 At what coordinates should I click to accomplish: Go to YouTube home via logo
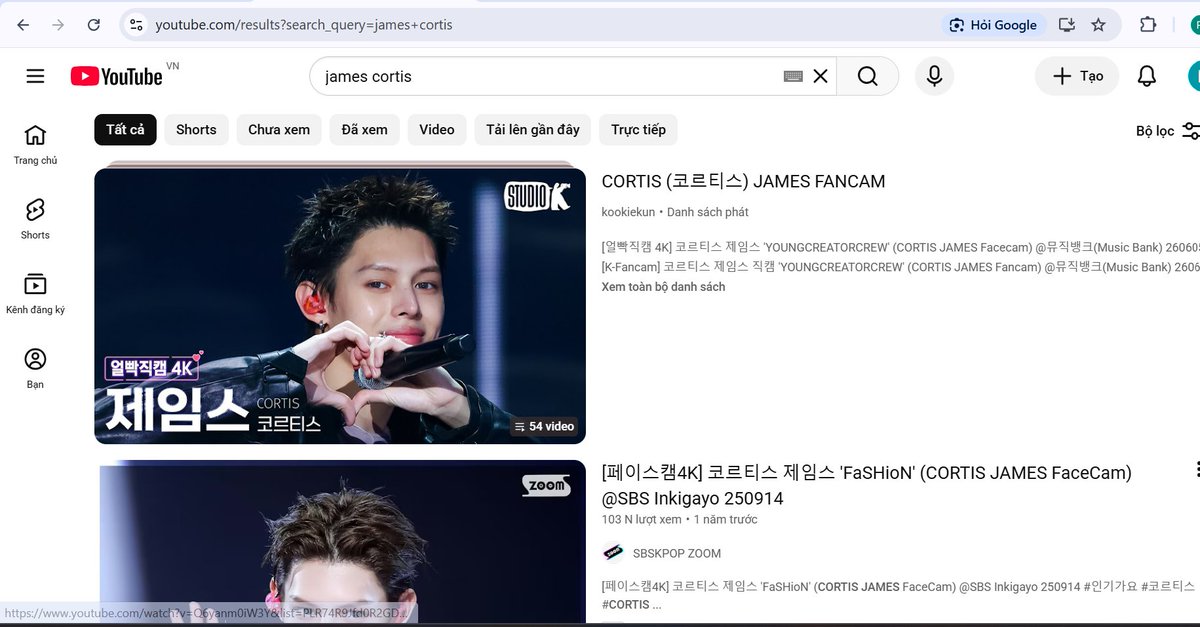coord(117,76)
